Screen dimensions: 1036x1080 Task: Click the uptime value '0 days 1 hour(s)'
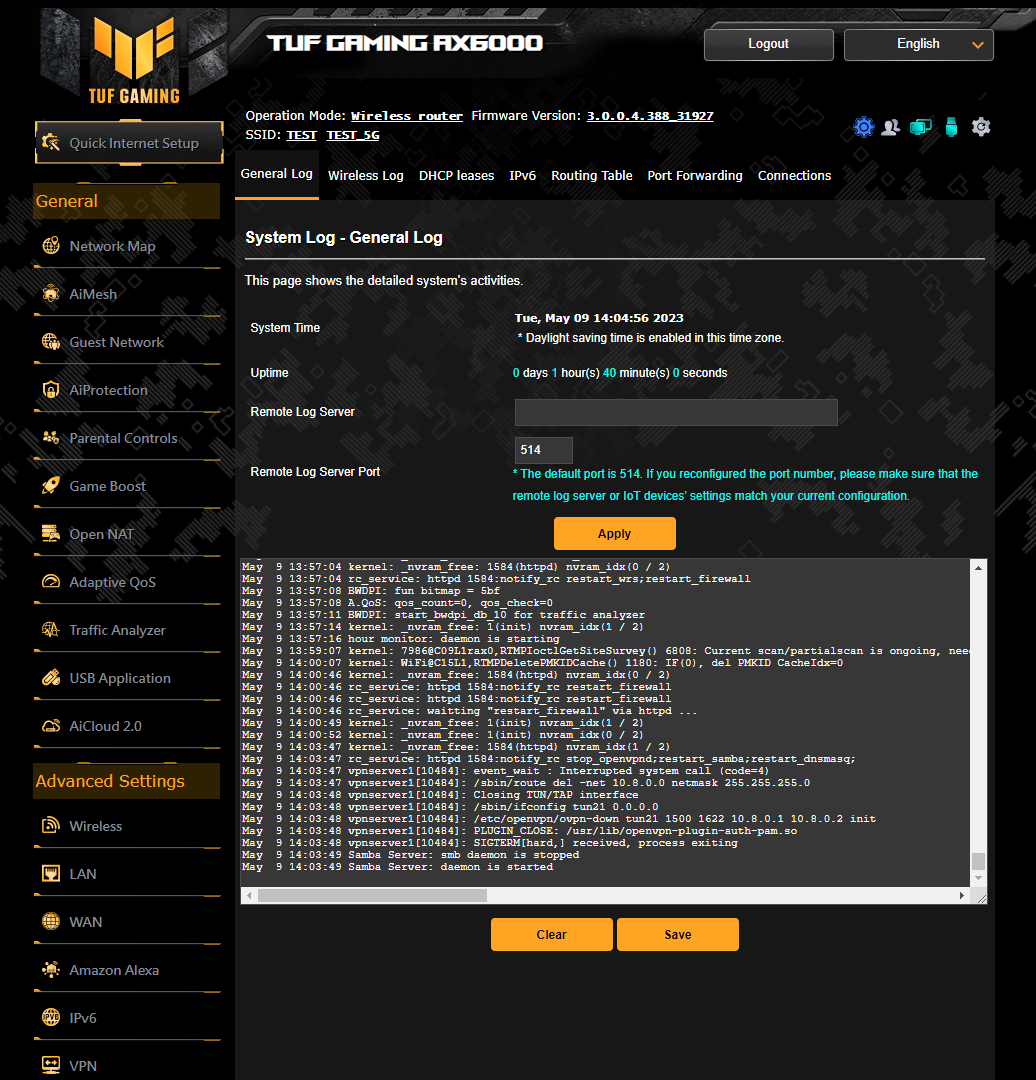[x=556, y=373]
